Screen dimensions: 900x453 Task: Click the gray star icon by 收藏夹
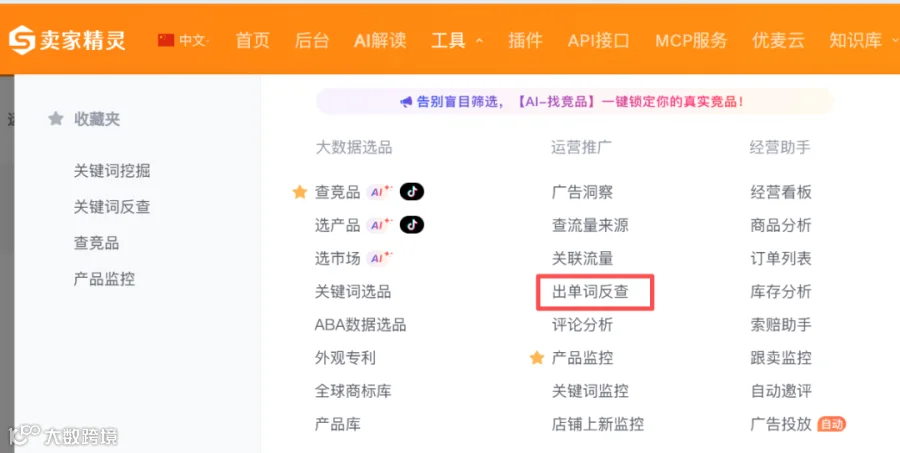click(x=56, y=119)
